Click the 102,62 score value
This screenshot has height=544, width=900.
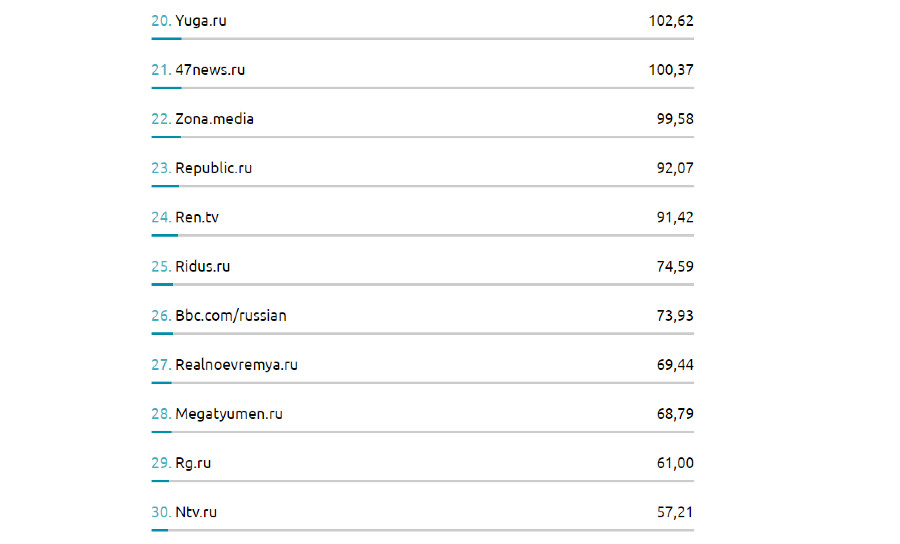(671, 21)
